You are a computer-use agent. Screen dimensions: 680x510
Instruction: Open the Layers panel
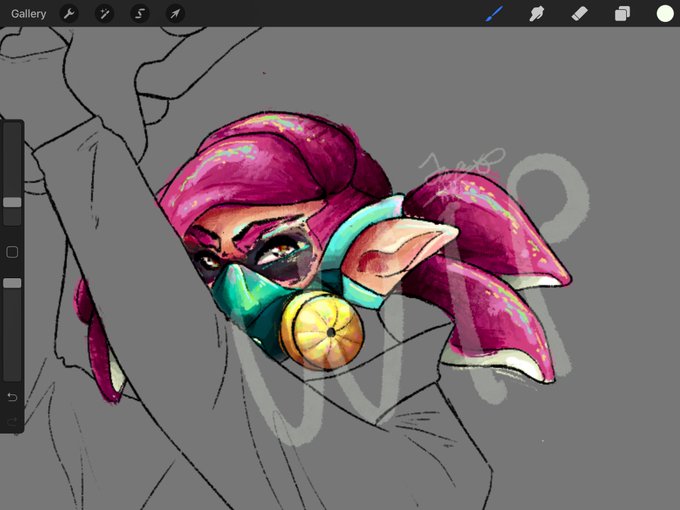click(x=622, y=14)
